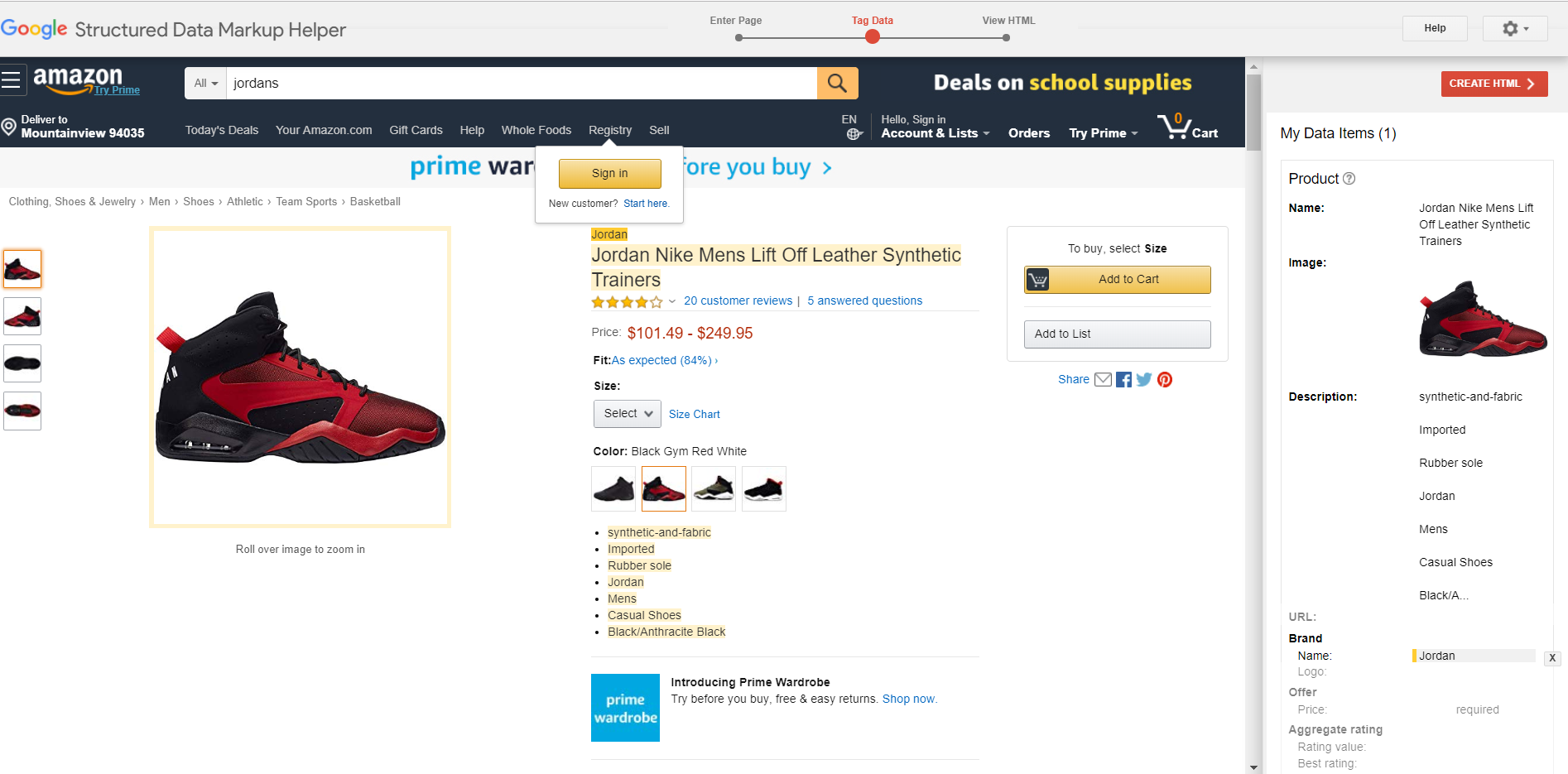Open the shopping cart icon

coord(1186,128)
